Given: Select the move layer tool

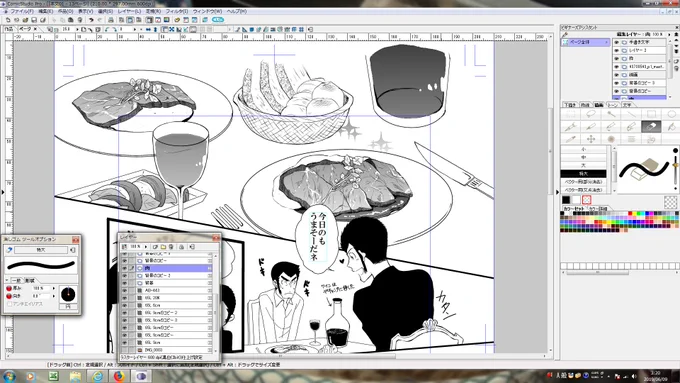Looking at the screenshot, I should point(591,139).
